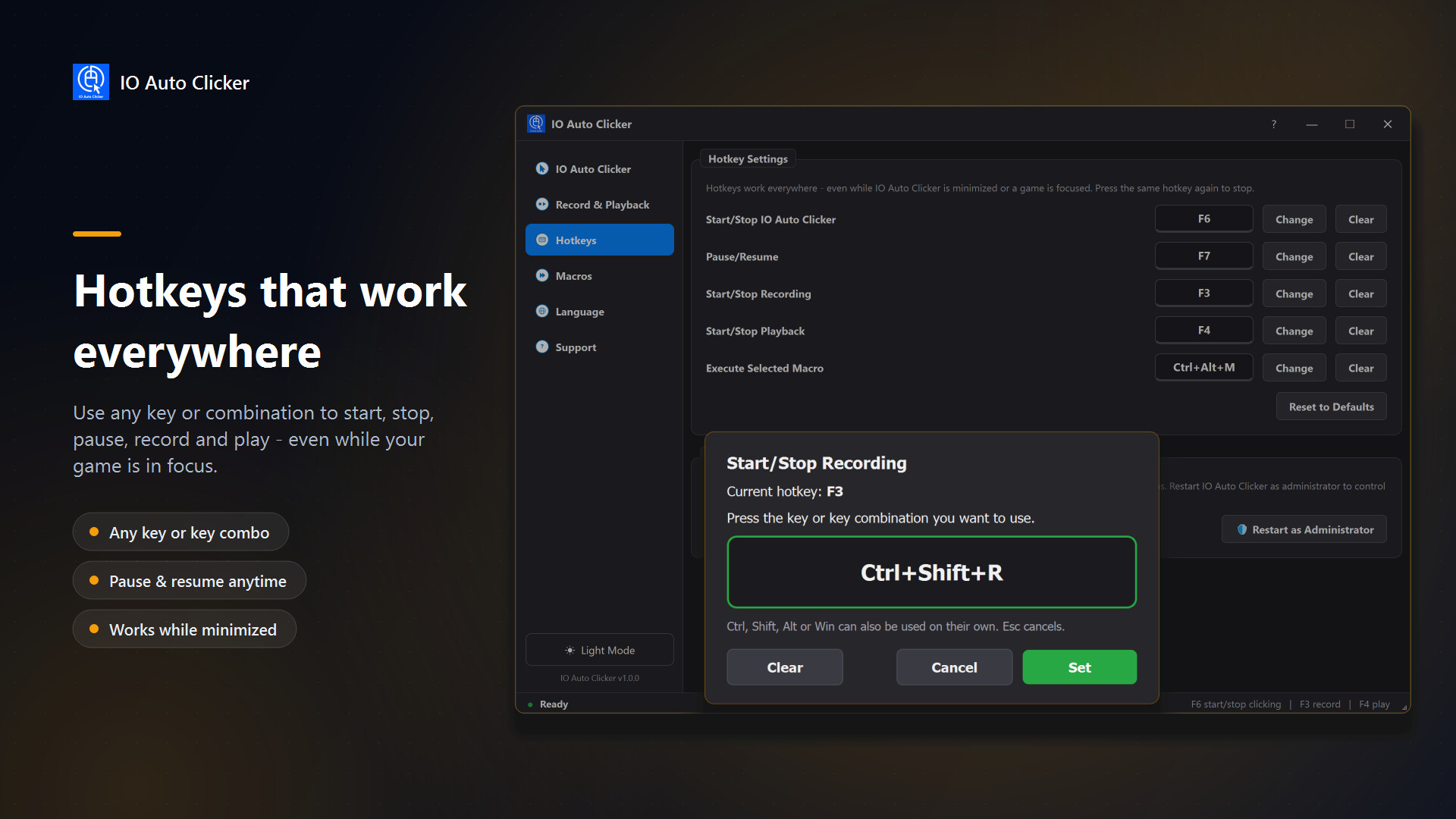The image size is (1456, 819).
Task: Change the Execute Selected Macro hotkey
Action: pyautogui.click(x=1294, y=368)
